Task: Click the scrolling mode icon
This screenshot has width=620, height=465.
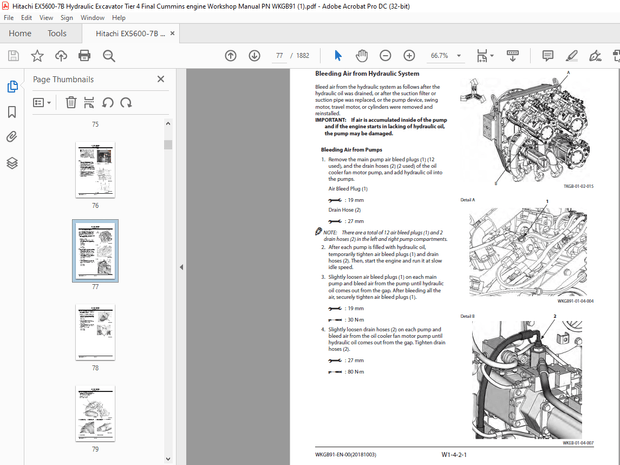Action: (x=512, y=56)
